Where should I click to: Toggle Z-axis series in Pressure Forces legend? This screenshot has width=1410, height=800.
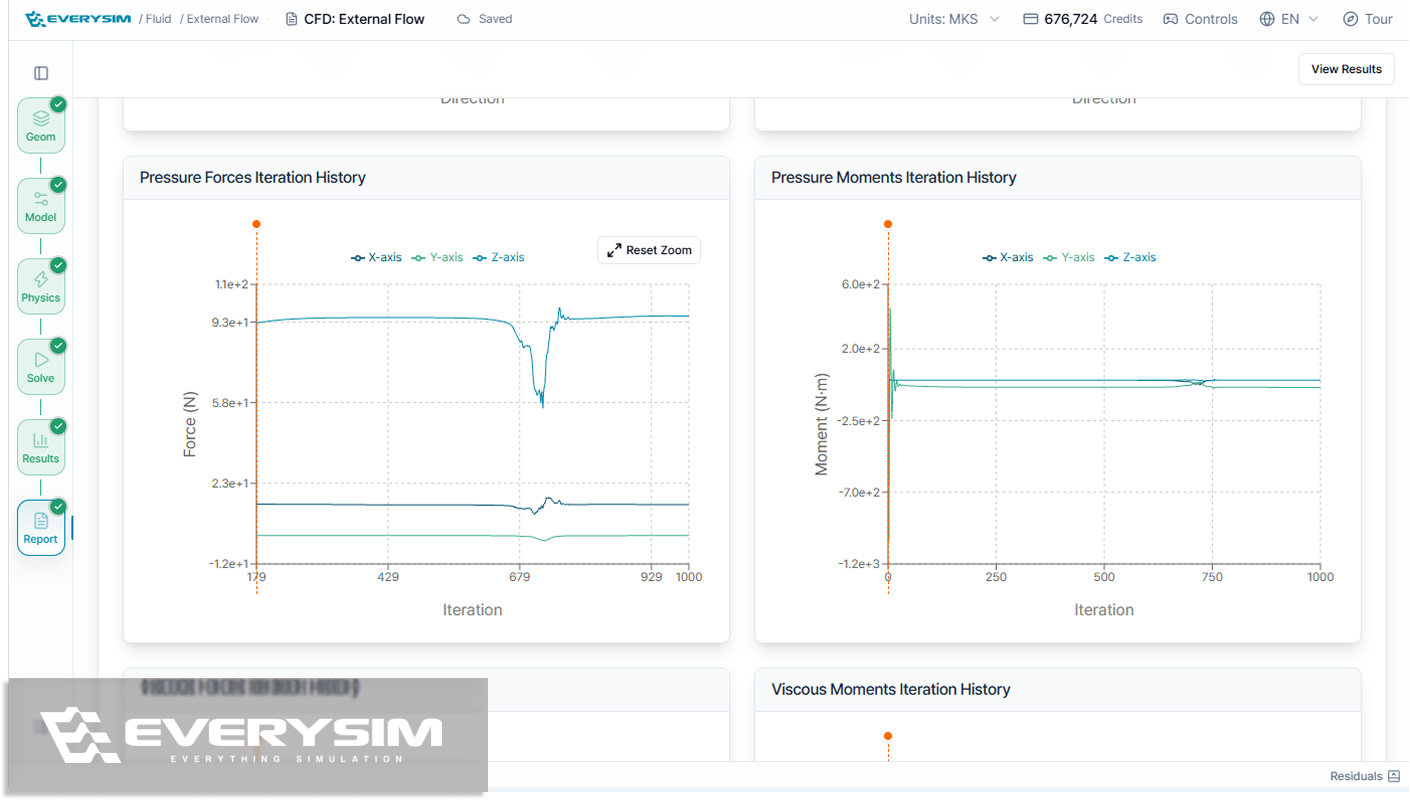[x=498, y=257]
